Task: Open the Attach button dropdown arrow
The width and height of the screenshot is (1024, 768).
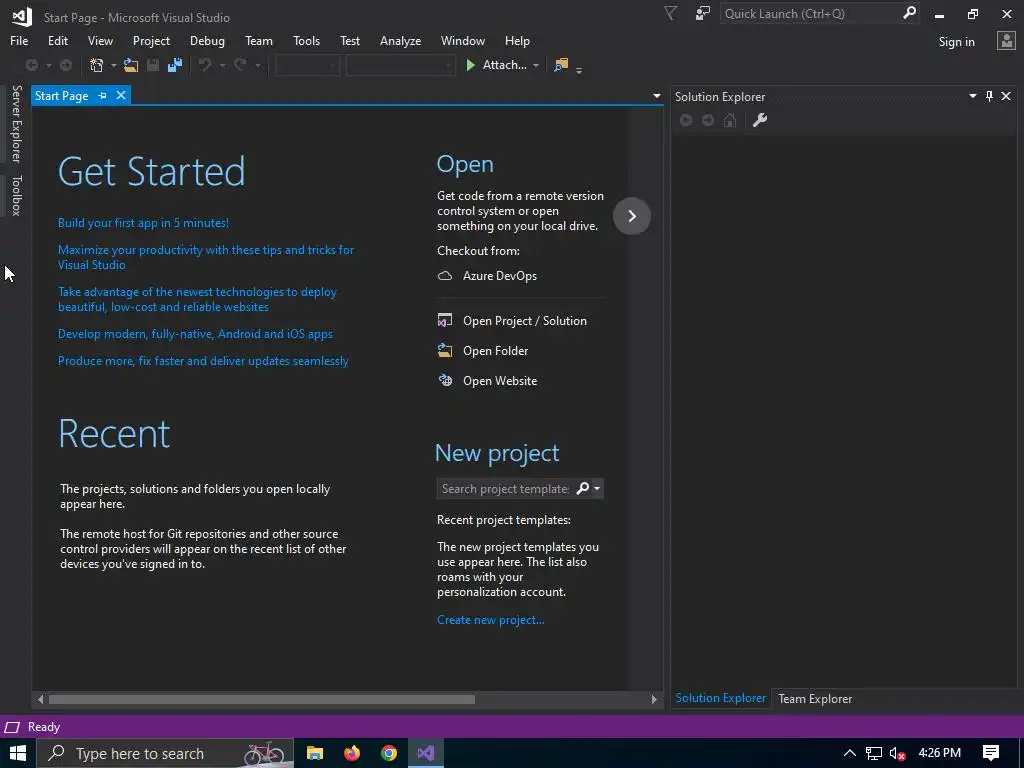Action: (536, 65)
